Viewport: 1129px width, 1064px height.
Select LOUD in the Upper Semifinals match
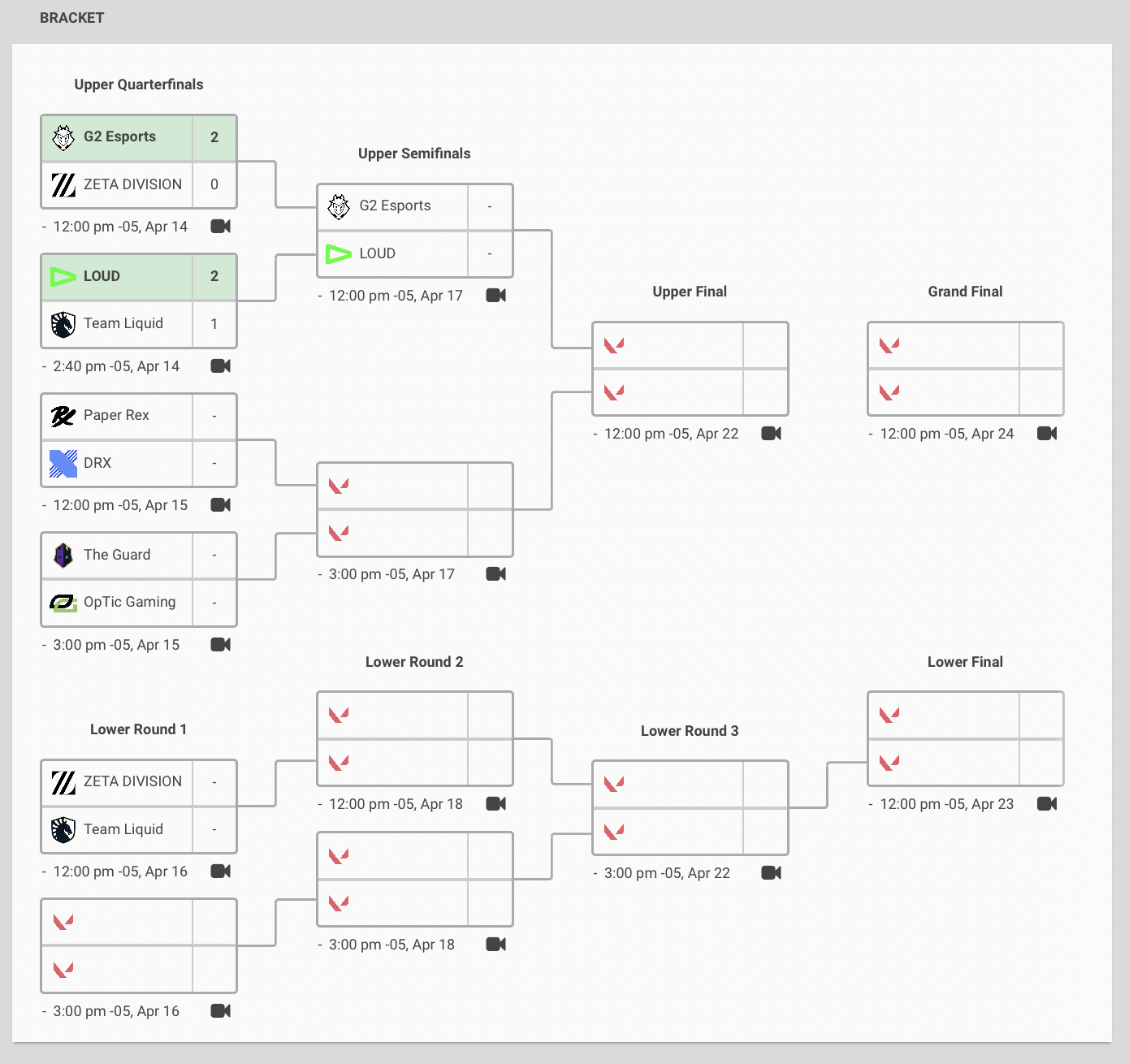pos(377,253)
